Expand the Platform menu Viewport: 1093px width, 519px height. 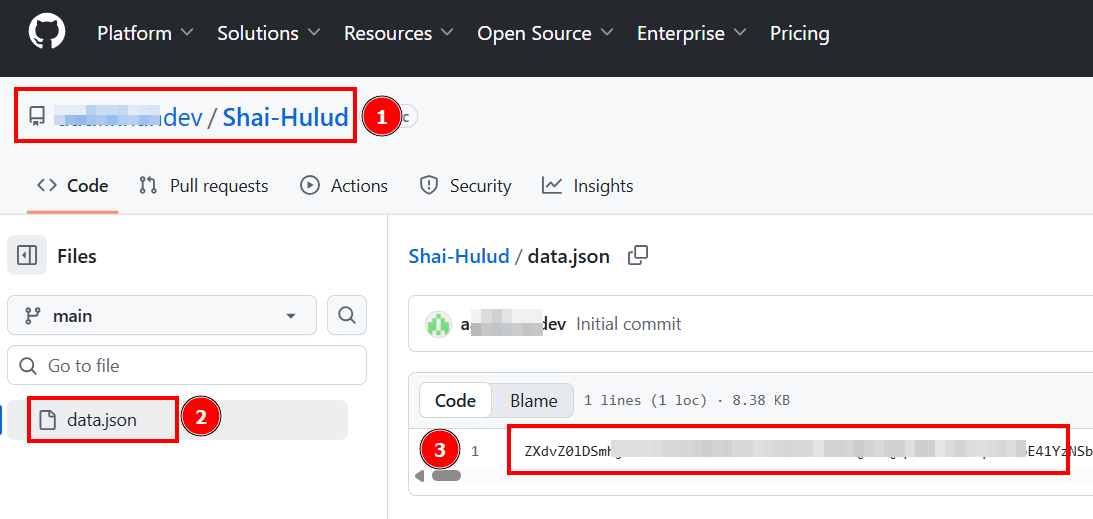146,33
